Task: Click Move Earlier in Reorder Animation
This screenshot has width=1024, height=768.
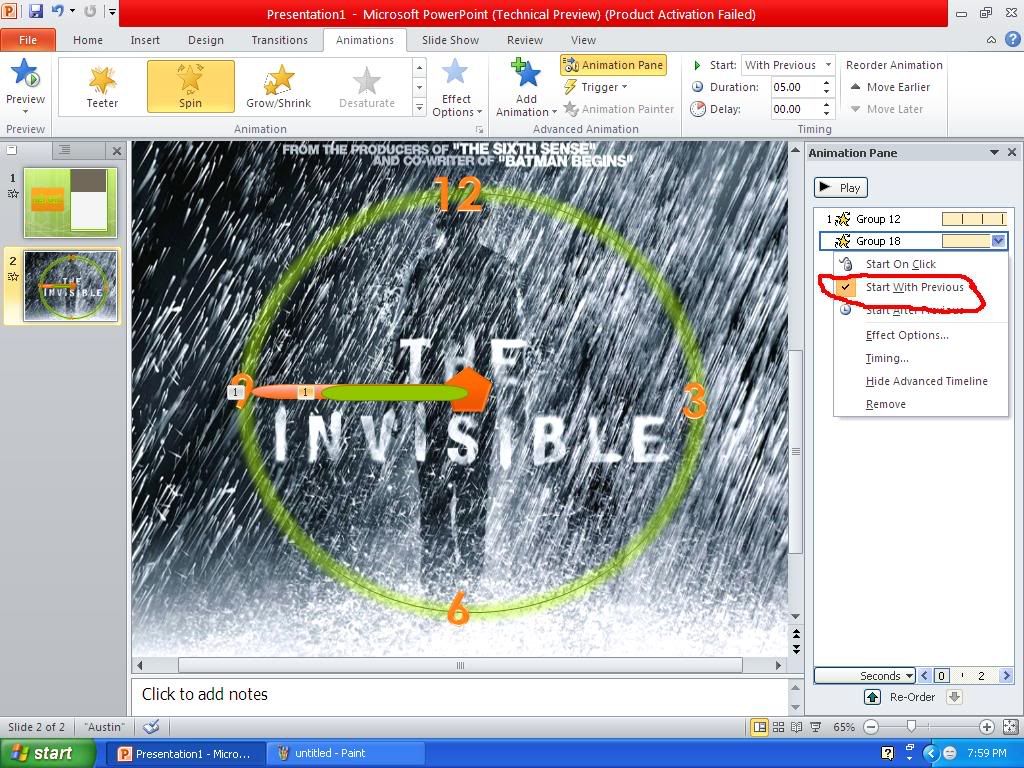Action: (890, 87)
